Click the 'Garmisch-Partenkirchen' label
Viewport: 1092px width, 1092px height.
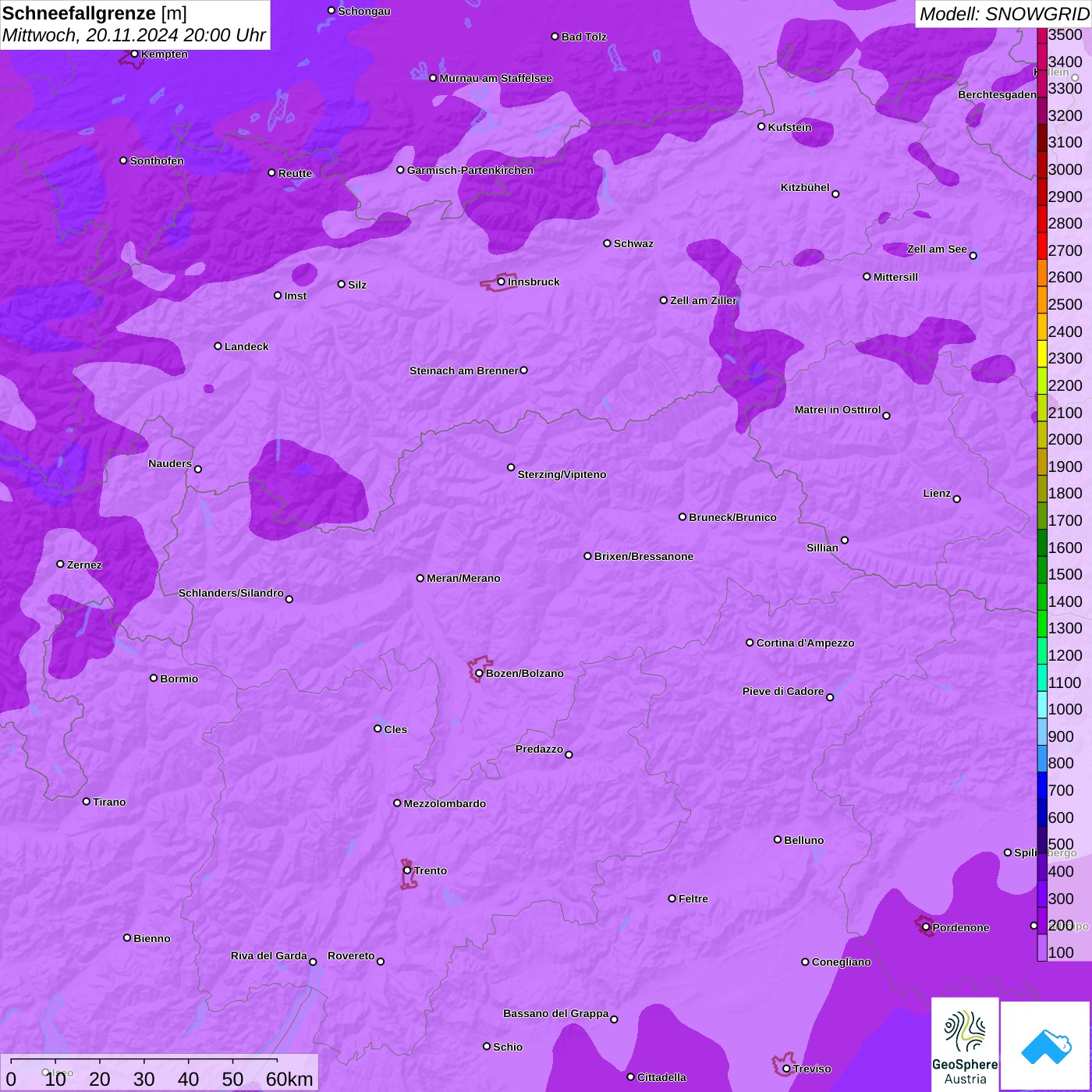(x=470, y=170)
